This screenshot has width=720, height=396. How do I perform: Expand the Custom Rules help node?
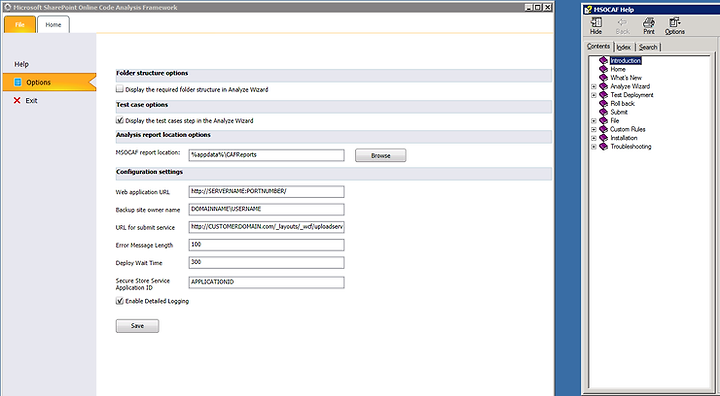pos(594,130)
